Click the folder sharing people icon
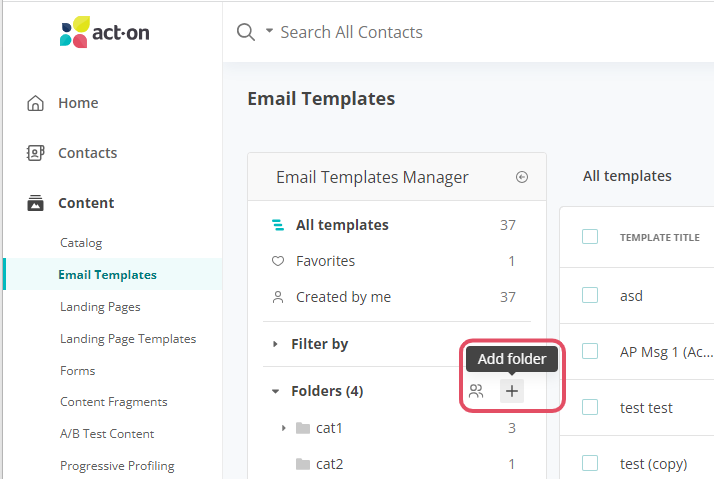This screenshot has width=714, height=479. 476,391
